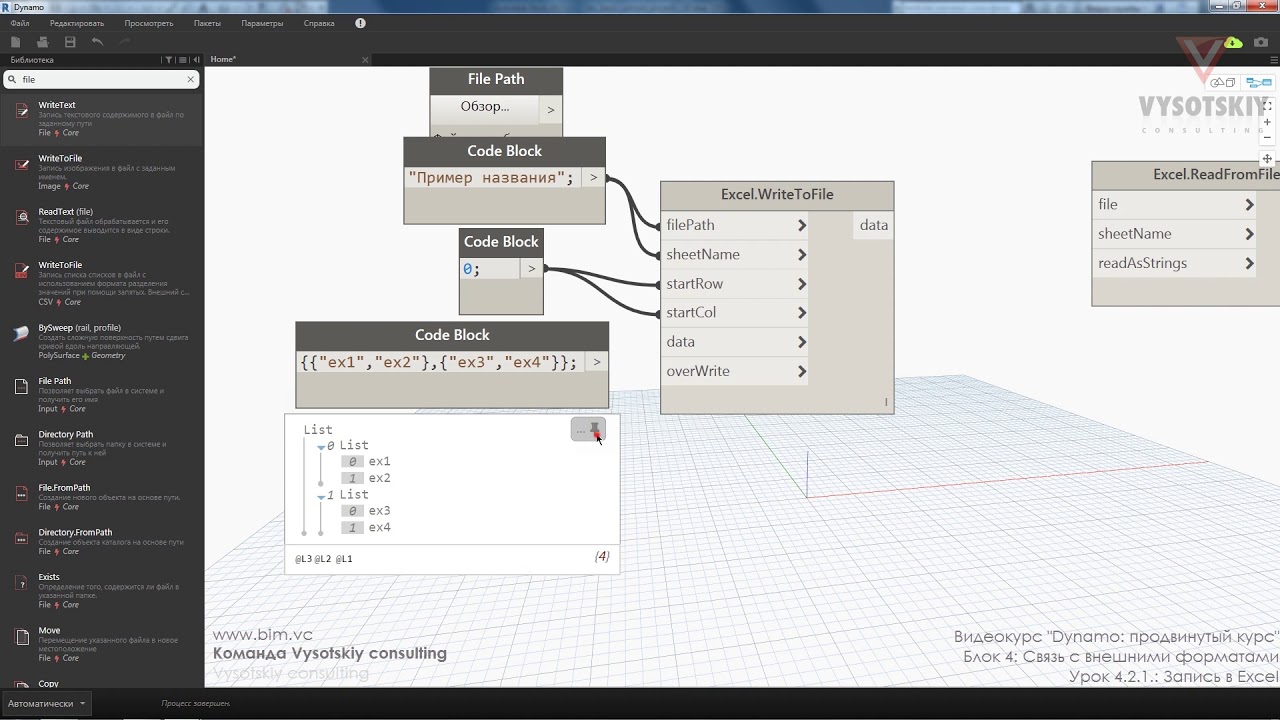Switch to geometry background preview view
Viewport: 1280px width, 720px height.
click(1222, 82)
